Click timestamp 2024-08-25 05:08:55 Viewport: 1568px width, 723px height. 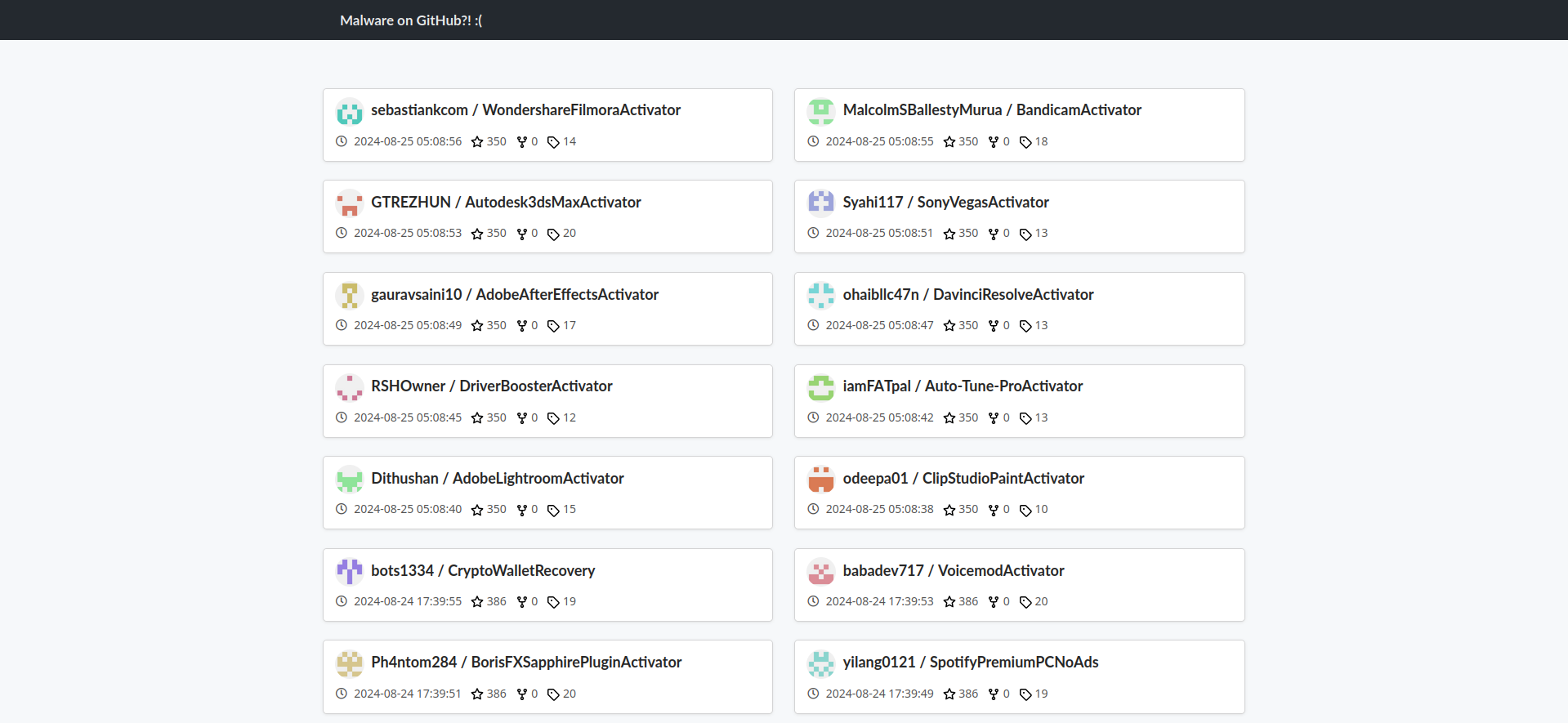coord(879,141)
